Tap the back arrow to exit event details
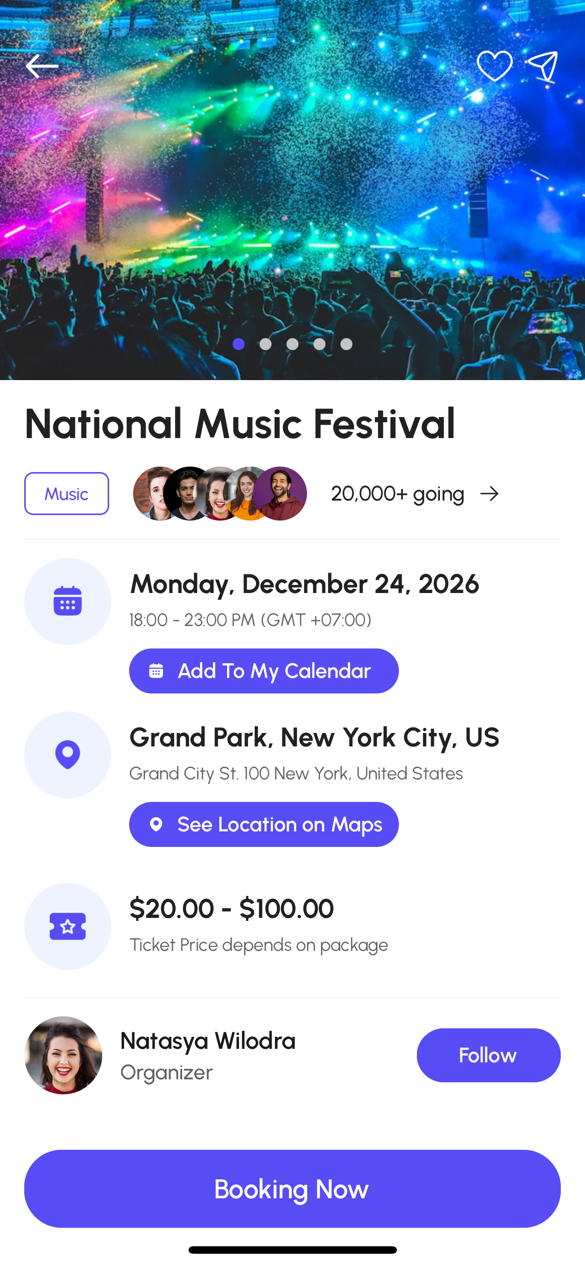The width and height of the screenshot is (585, 1266). pyautogui.click(x=42, y=66)
